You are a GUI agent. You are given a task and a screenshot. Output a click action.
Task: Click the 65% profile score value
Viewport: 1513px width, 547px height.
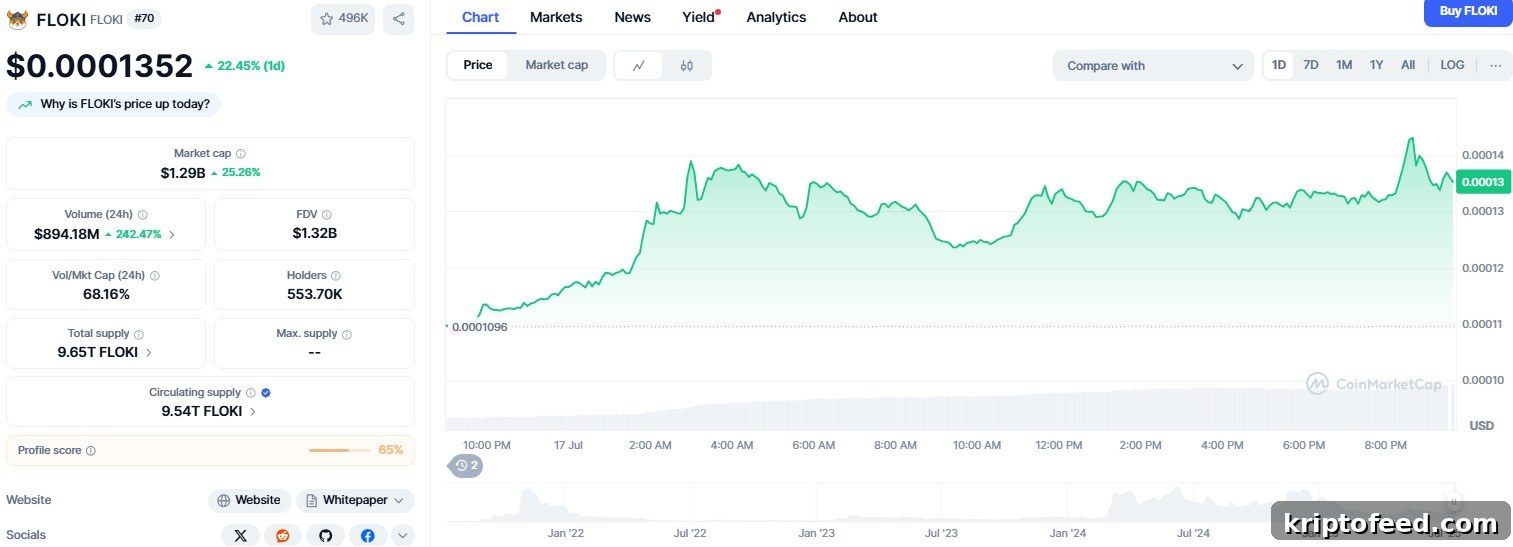pos(391,451)
